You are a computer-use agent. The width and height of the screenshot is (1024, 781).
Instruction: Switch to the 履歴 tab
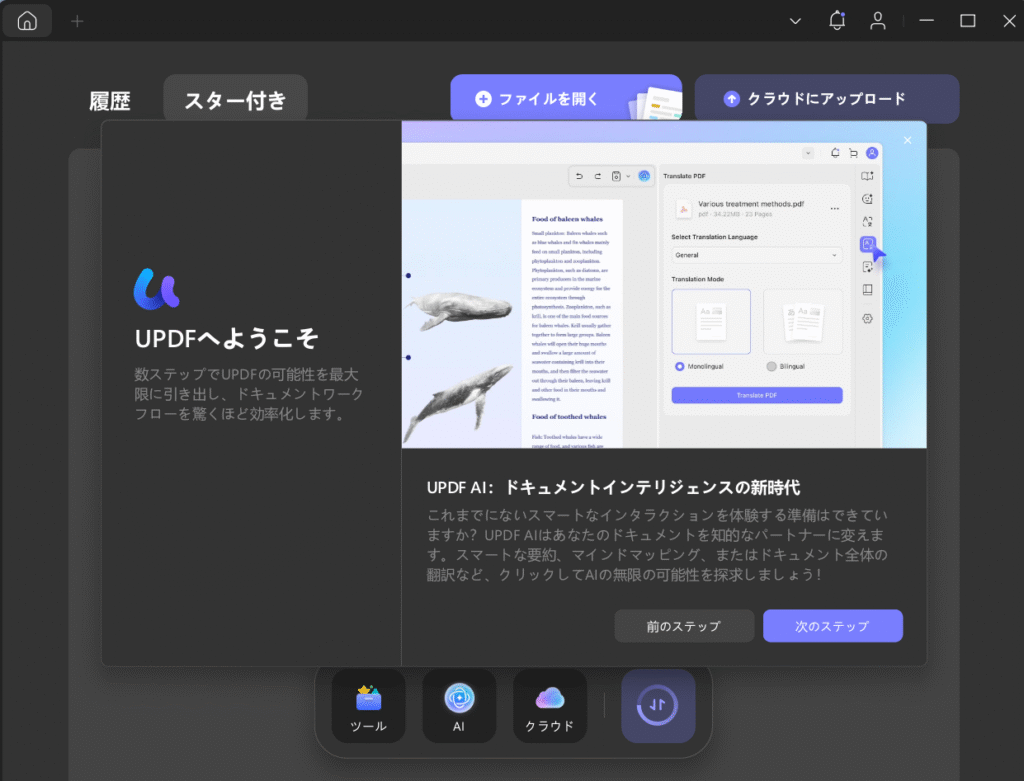[x=109, y=100]
